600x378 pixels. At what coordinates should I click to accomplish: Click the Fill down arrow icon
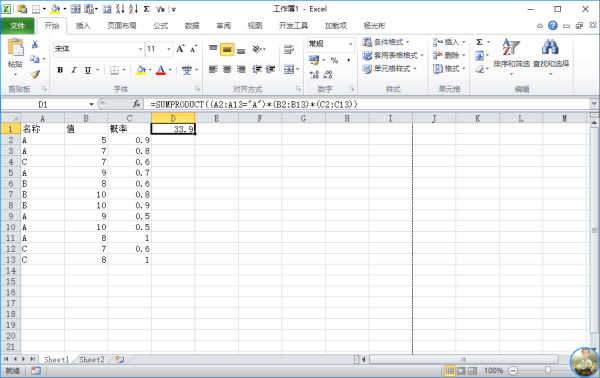tap(479, 56)
